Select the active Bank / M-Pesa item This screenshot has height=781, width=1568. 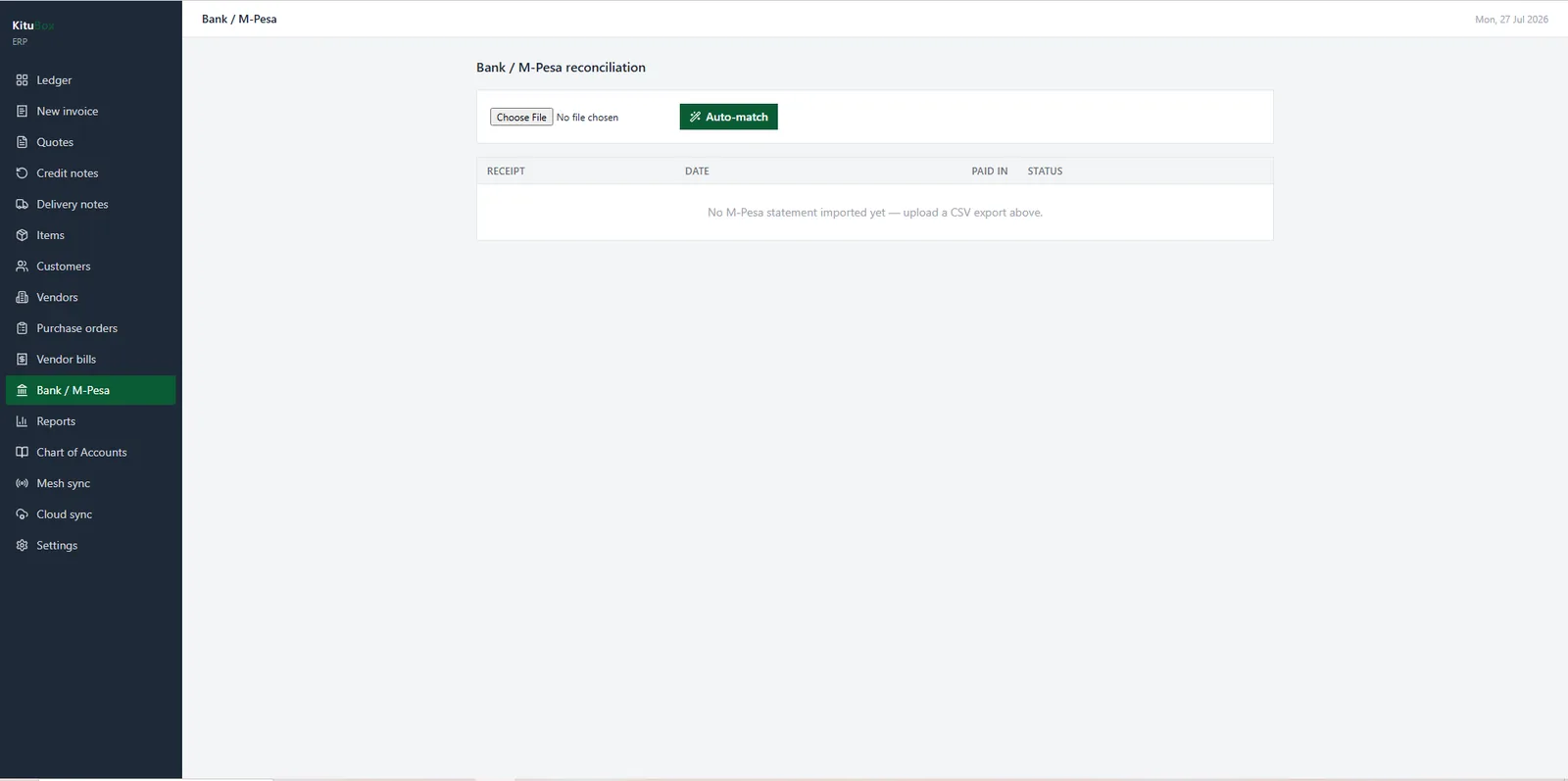click(90, 390)
